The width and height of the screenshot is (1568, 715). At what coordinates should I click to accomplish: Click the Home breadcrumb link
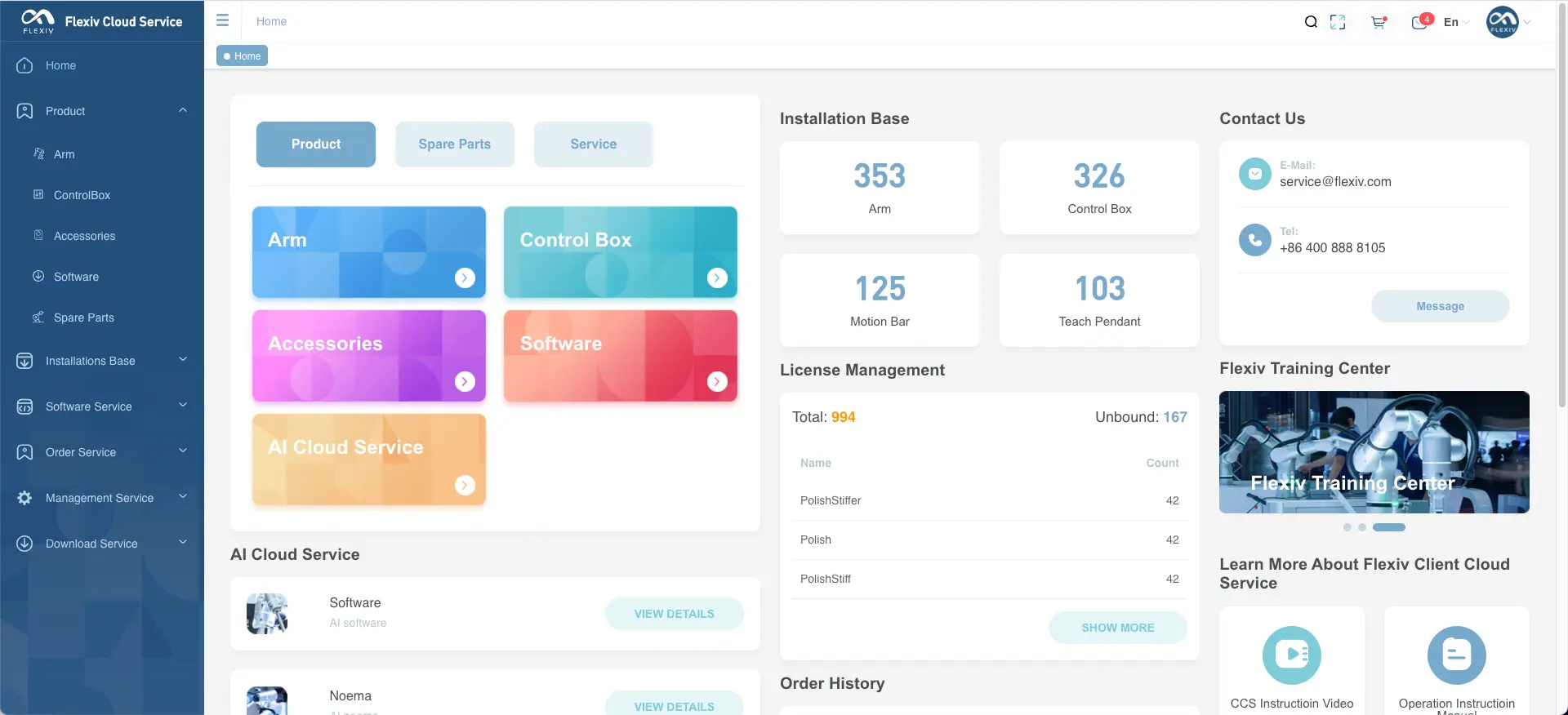click(271, 21)
